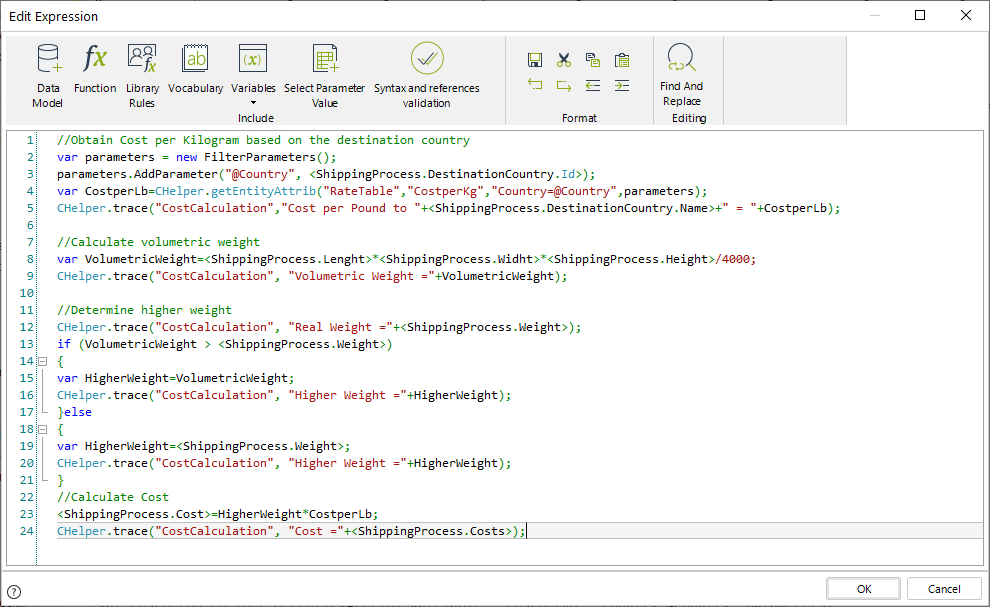
Task: Click the Paste clipboard icon
Action: [622, 60]
